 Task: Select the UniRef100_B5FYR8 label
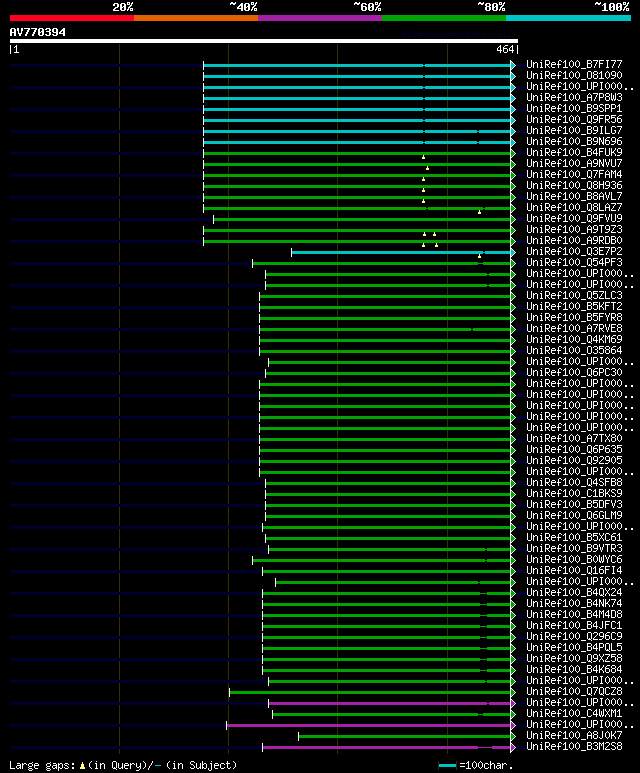coord(574,317)
